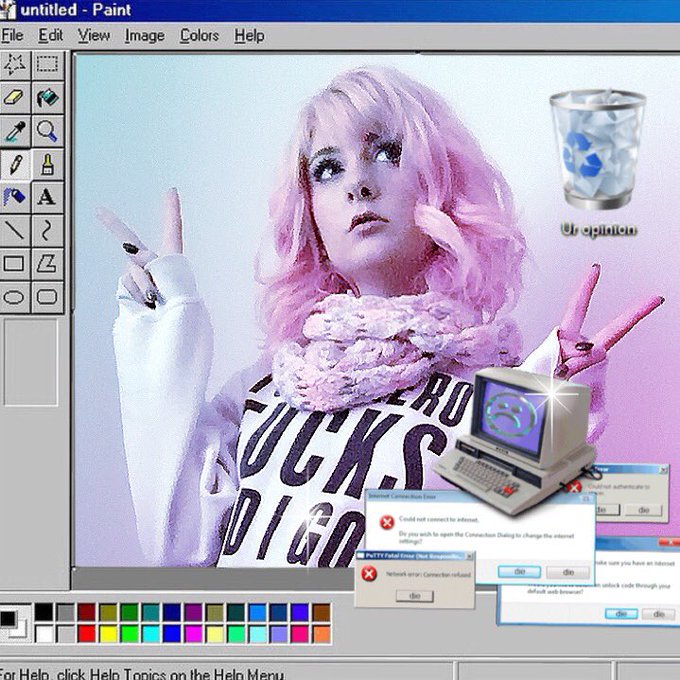Choose the straight Line tool
The width and height of the screenshot is (680, 680).
pos(15,230)
